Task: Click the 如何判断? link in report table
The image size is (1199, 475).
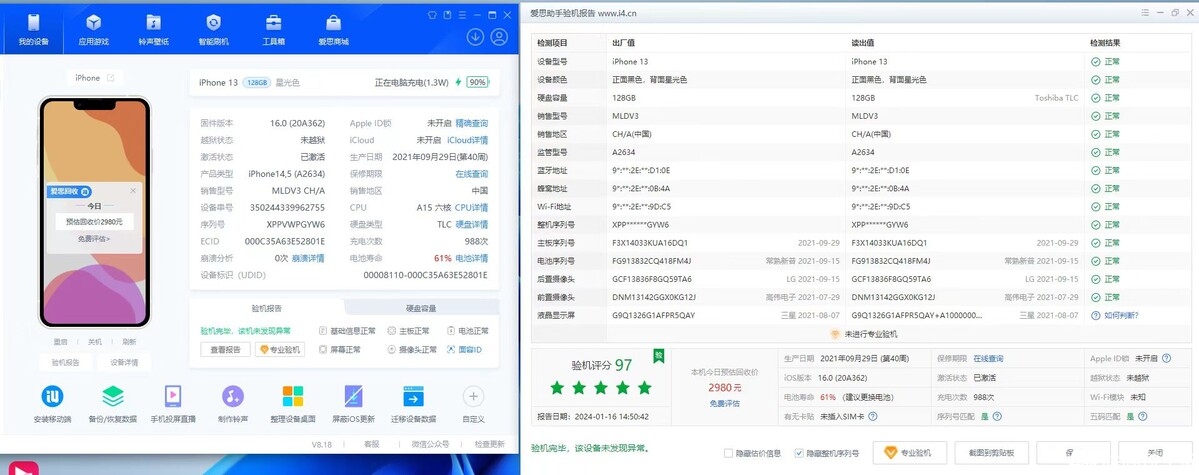Action: click(x=1121, y=315)
